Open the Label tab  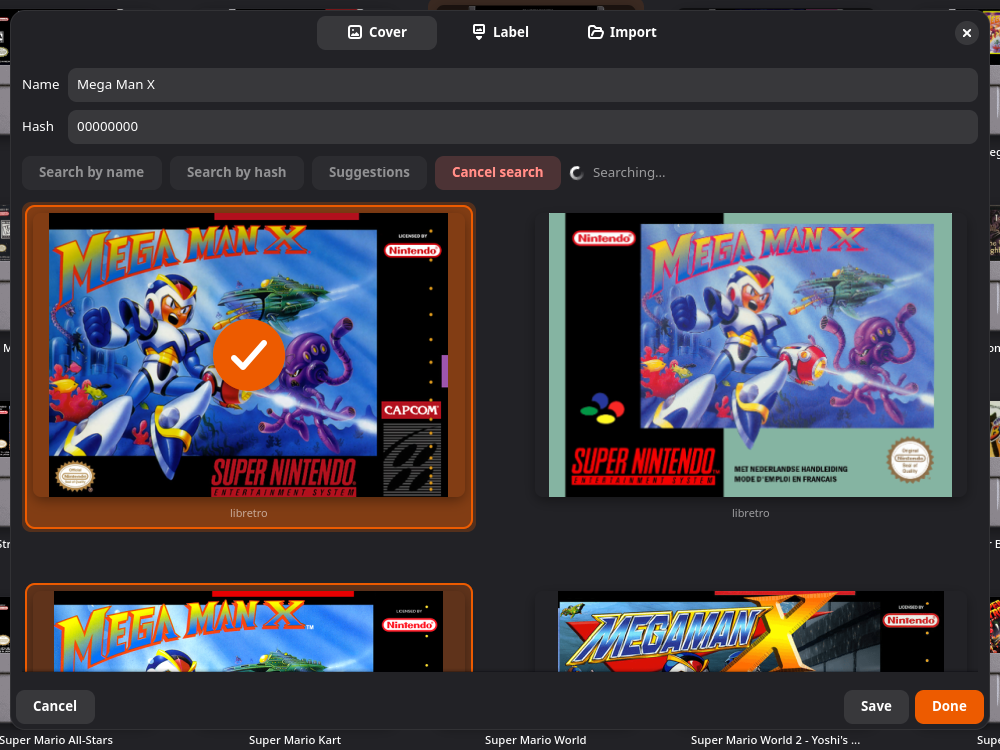click(x=500, y=33)
